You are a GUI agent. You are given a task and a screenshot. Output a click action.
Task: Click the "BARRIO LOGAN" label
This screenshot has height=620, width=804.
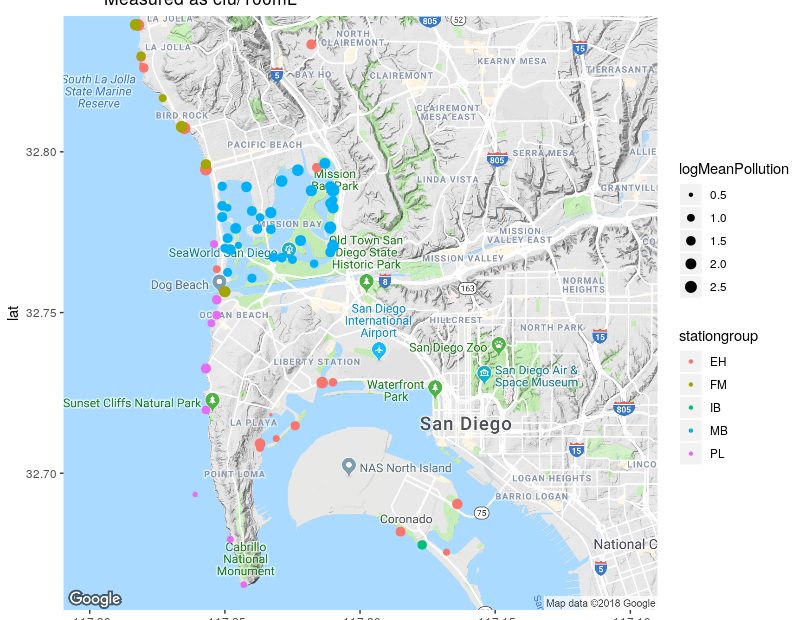pyautogui.click(x=532, y=496)
